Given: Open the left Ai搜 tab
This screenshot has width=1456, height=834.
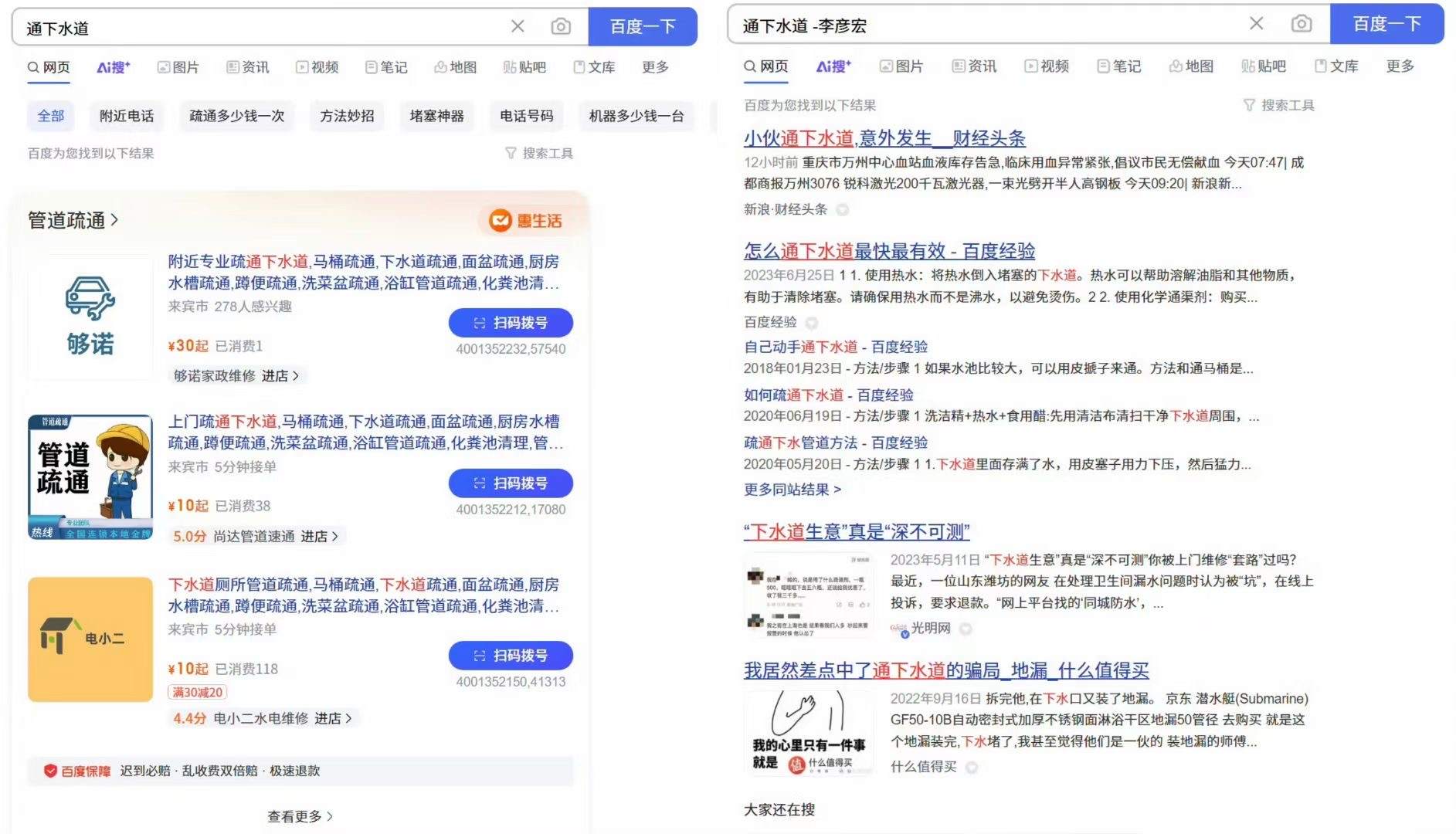Looking at the screenshot, I should (114, 67).
